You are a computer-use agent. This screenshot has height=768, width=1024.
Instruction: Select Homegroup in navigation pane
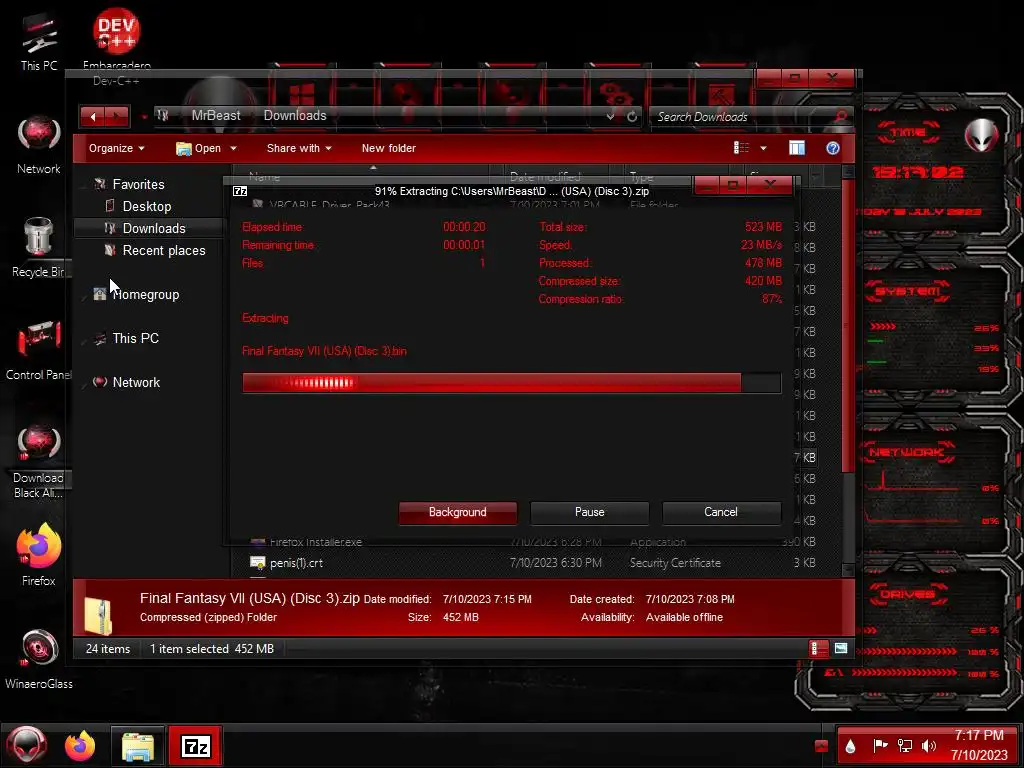coord(145,295)
